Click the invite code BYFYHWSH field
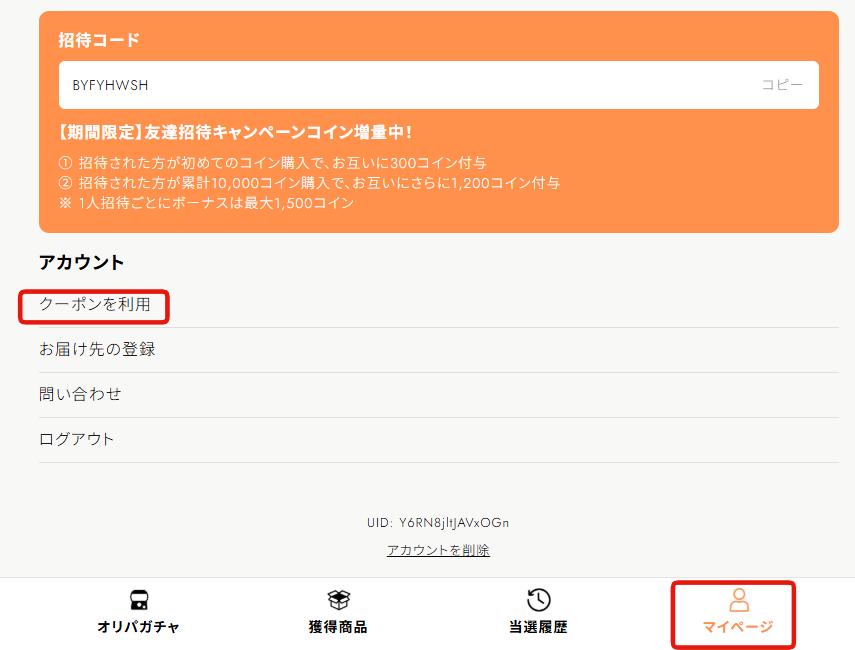The width and height of the screenshot is (855, 650). [x=439, y=85]
